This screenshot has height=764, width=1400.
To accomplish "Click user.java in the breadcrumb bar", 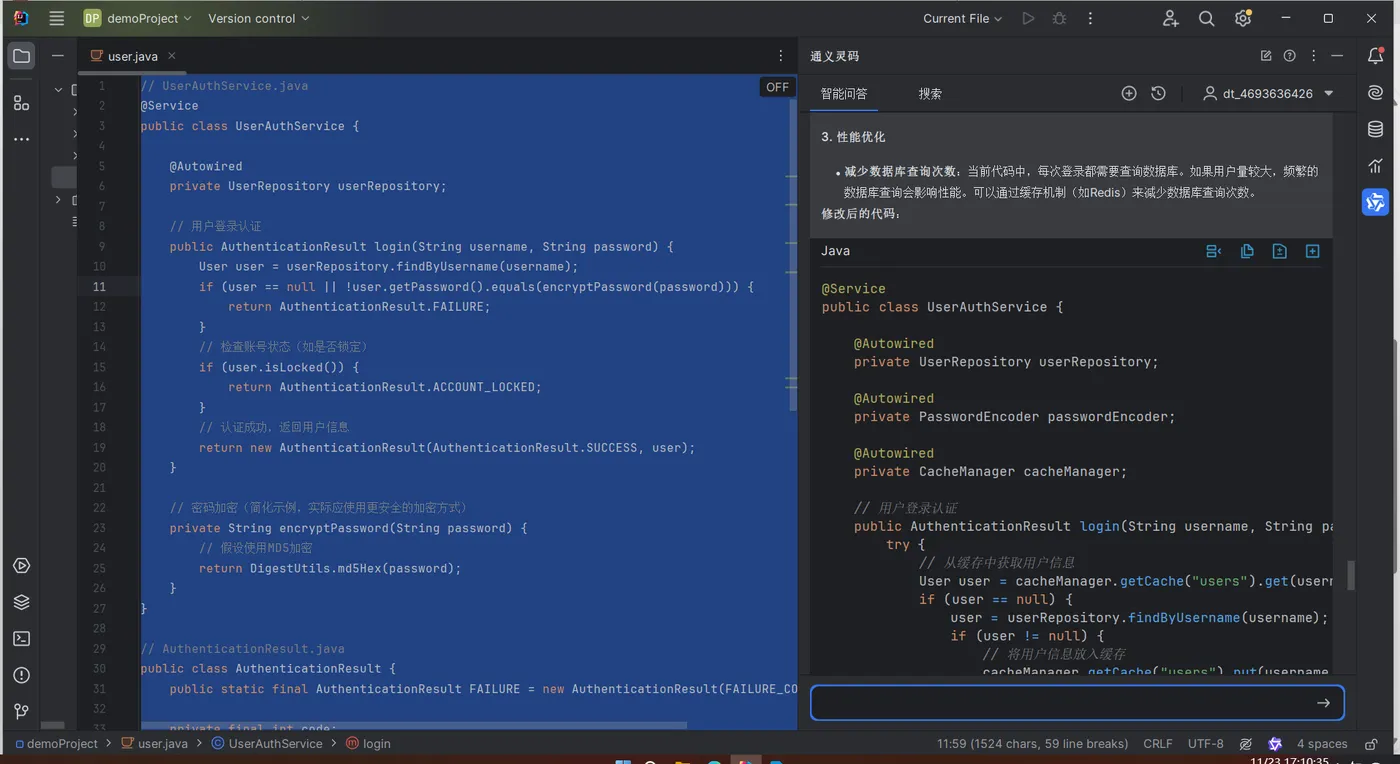I will pyautogui.click(x=154, y=744).
